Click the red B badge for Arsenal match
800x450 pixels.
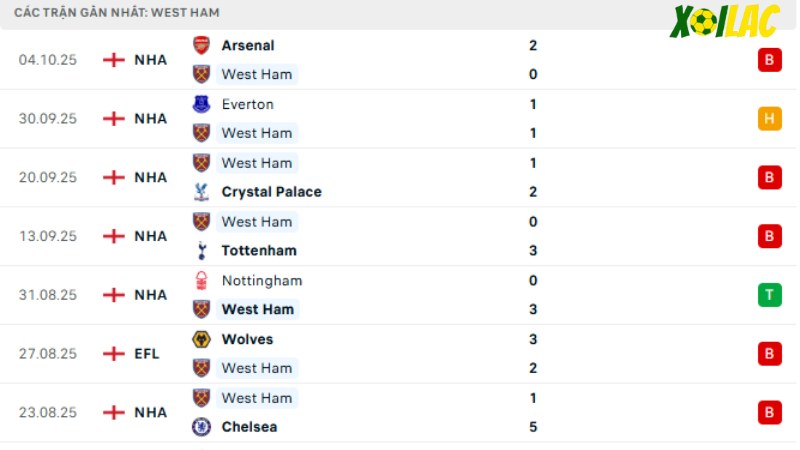[x=769, y=60]
